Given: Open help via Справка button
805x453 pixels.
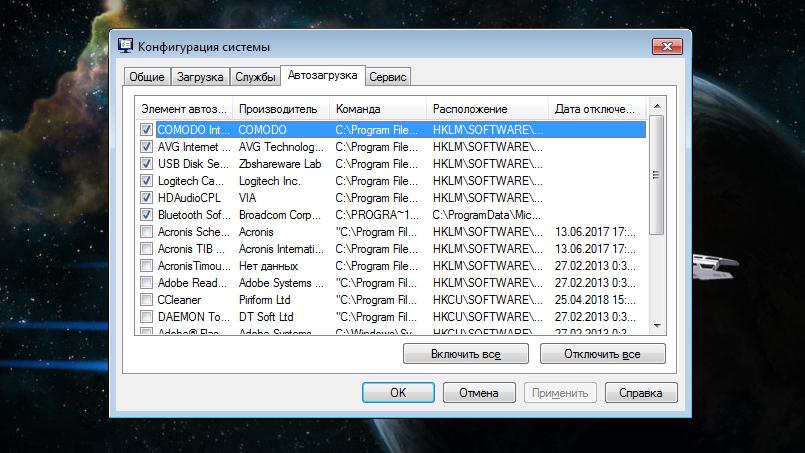Looking at the screenshot, I should pos(641,392).
